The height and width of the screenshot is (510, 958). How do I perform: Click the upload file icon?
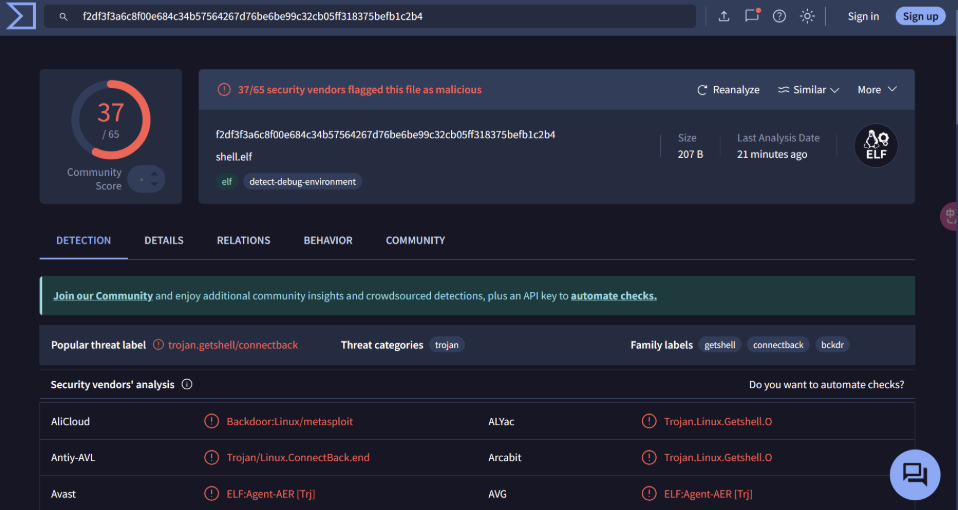(724, 16)
